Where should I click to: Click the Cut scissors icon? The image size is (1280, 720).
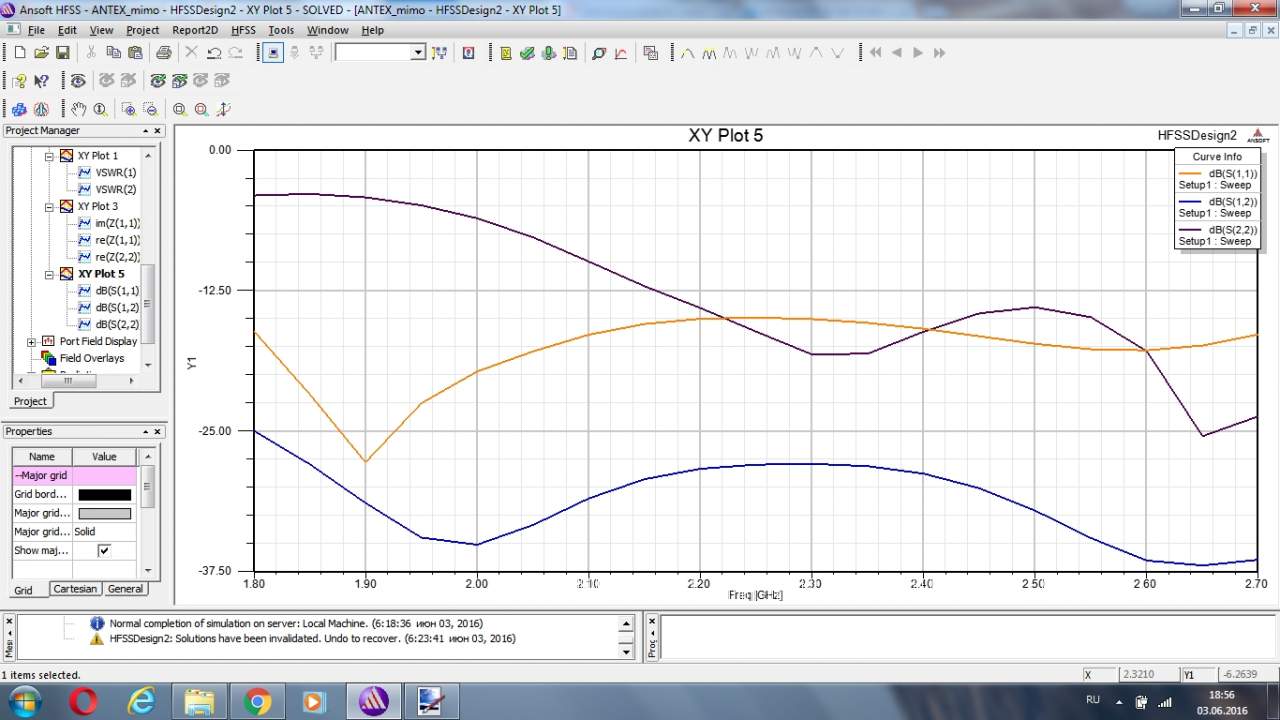pyautogui.click(x=91, y=53)
